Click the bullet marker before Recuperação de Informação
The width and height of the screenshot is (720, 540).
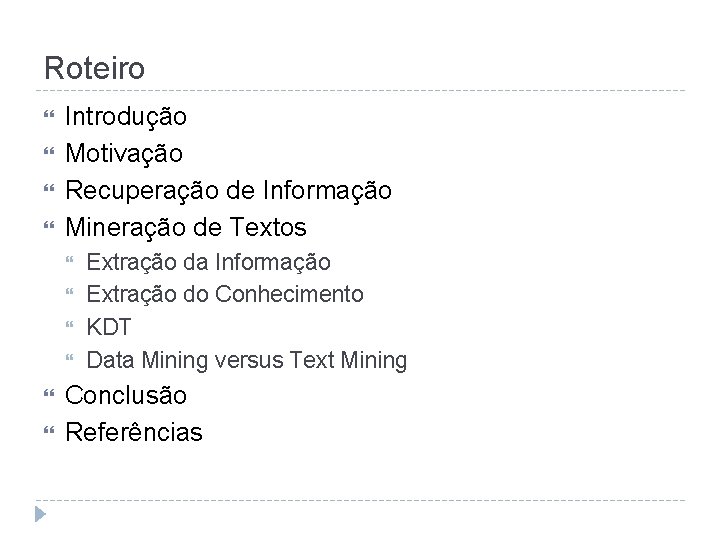pos(50,190)
